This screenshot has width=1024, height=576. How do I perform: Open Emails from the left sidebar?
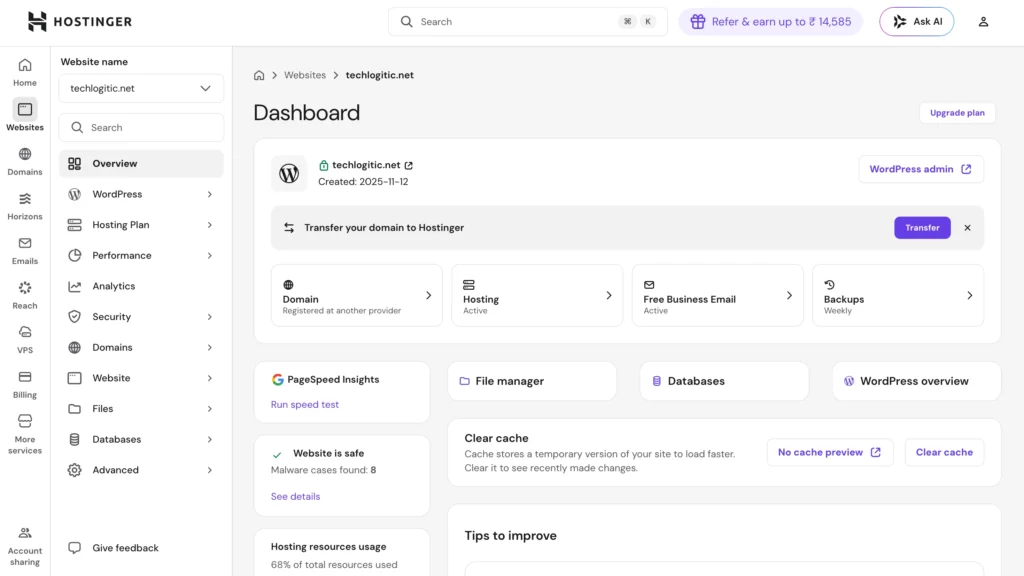(x=24, y=249)
